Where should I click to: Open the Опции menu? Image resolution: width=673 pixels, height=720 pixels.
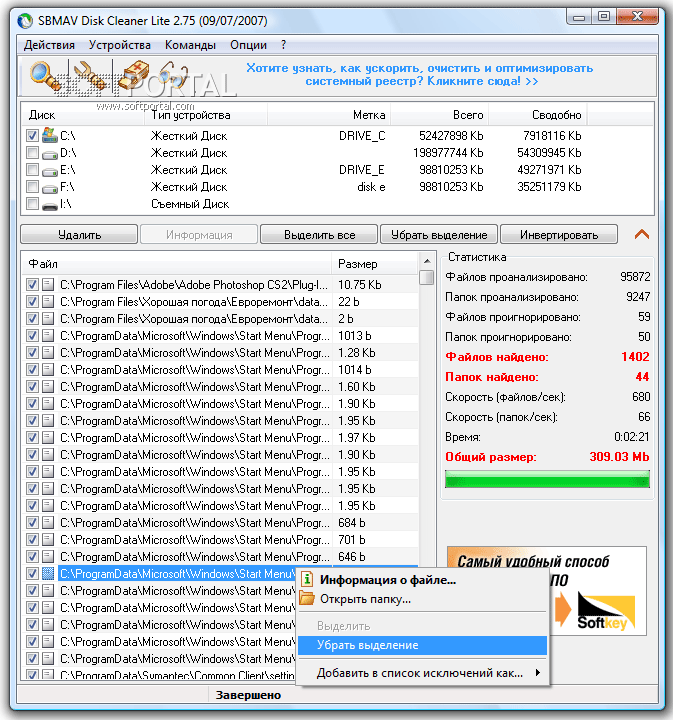tap(248, 45)
